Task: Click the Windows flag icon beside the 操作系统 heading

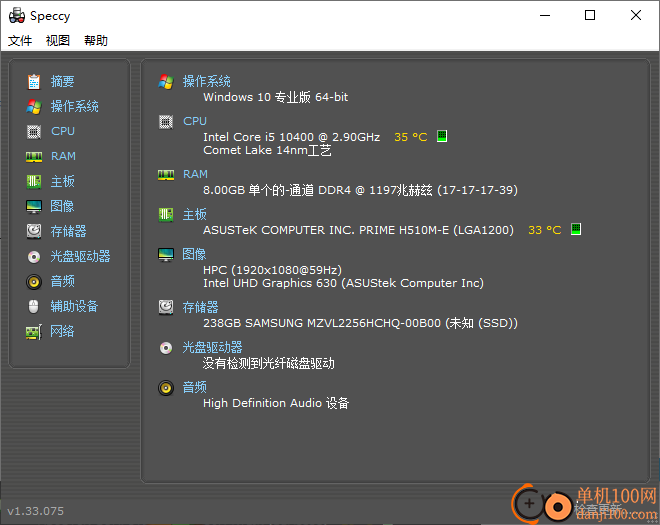Action: (166, 82)
